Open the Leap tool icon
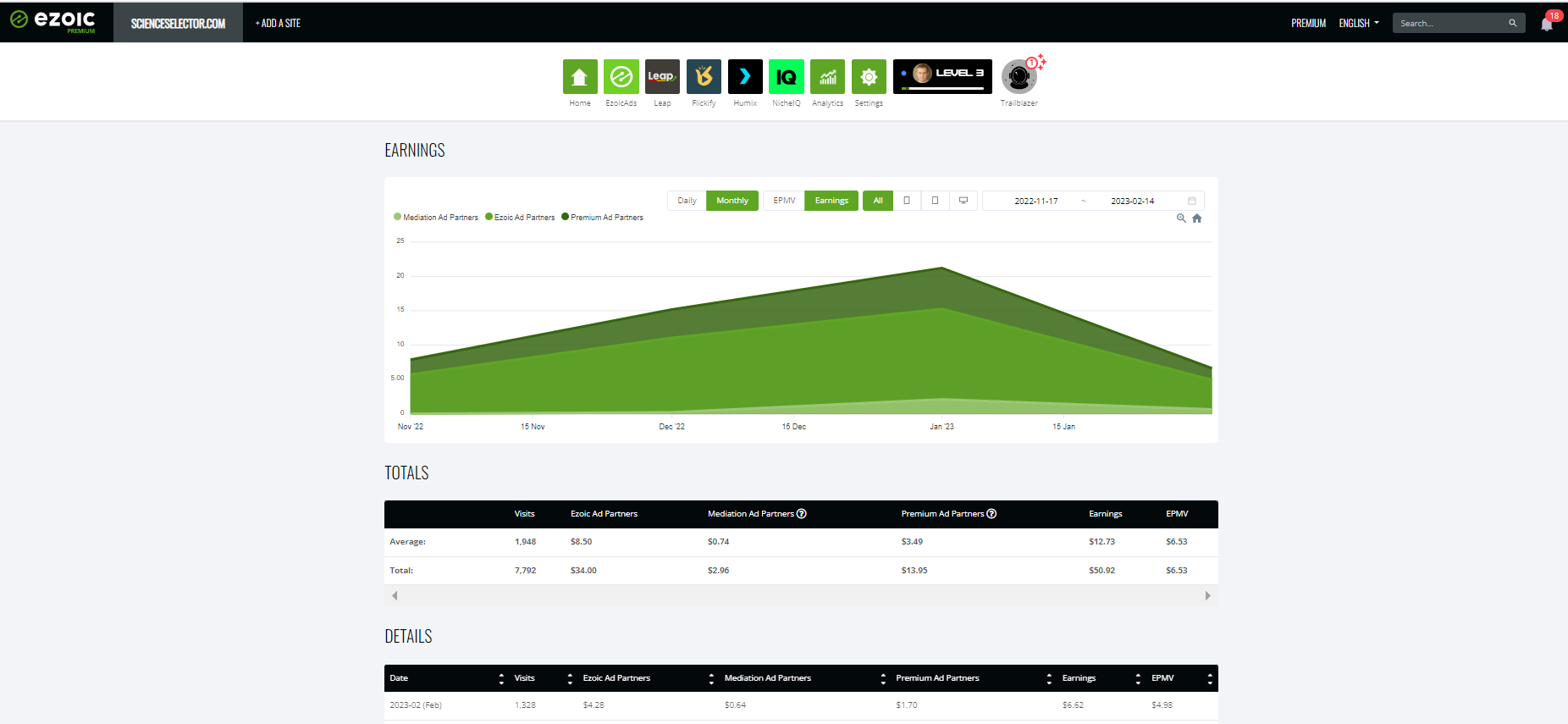 pos(662,76)
